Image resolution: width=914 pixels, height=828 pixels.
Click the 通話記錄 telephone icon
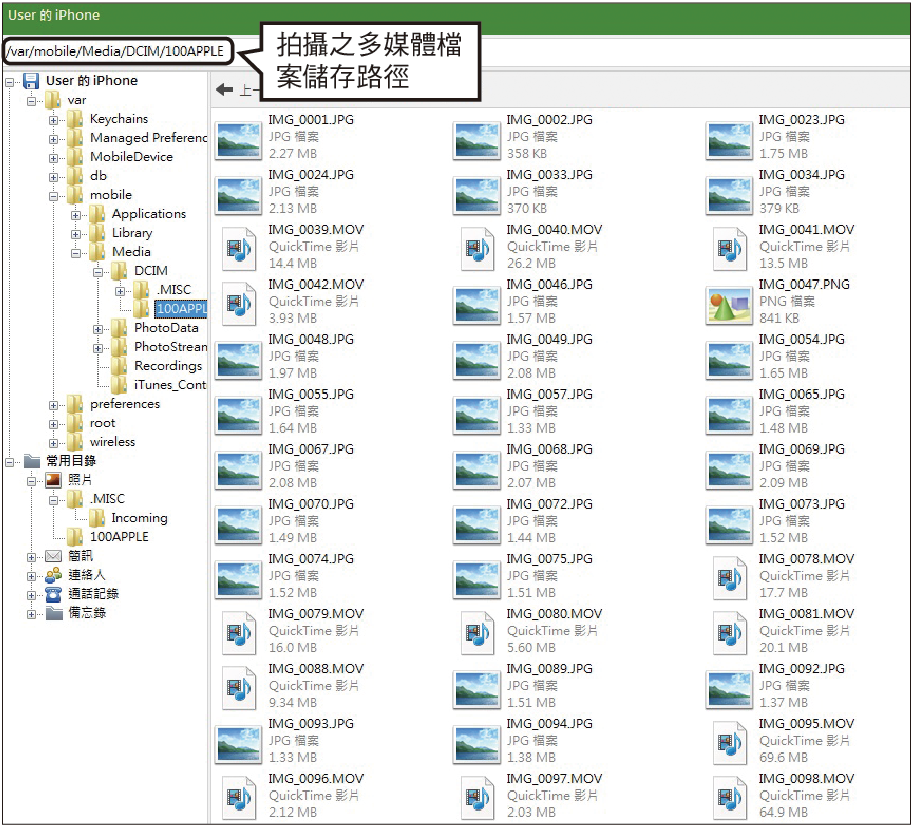click(53, 594)
